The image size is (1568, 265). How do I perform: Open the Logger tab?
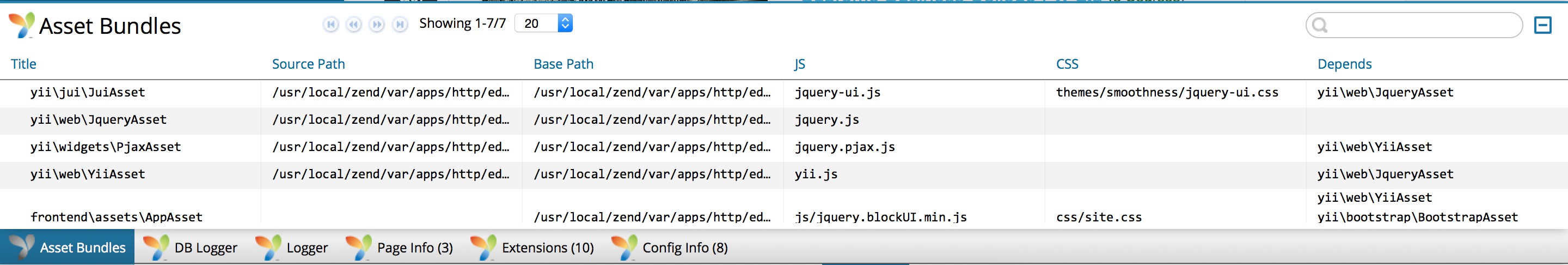click(x=292, y=248)
